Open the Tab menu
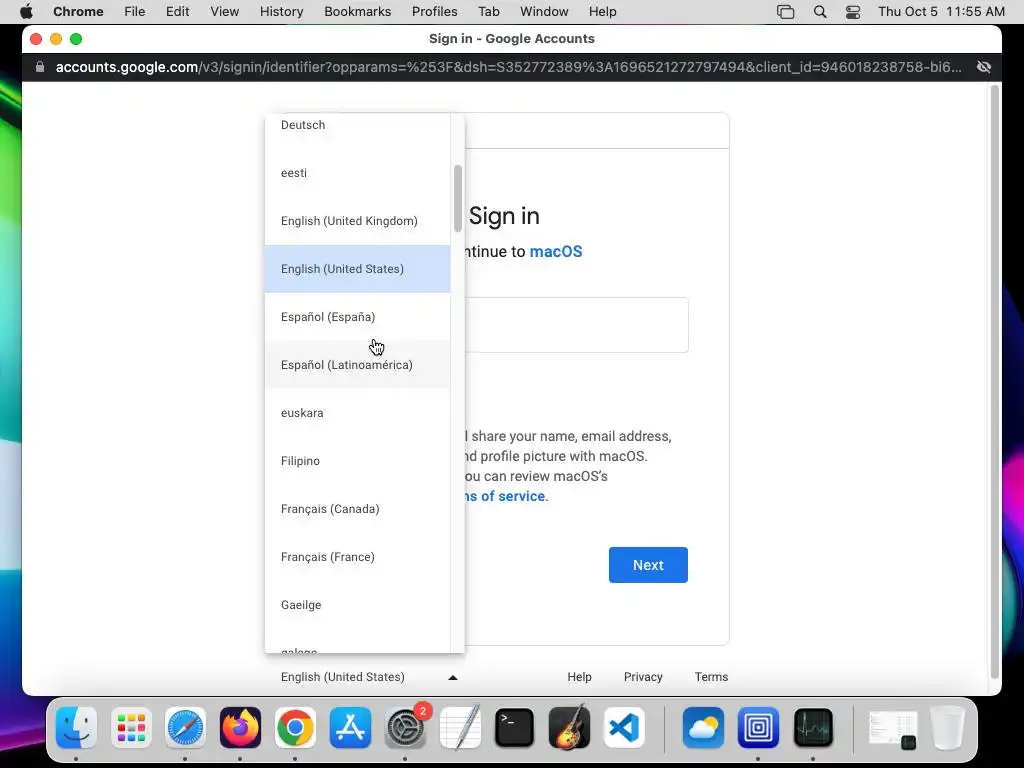The image size is (1024, 768). click(488, 12)
